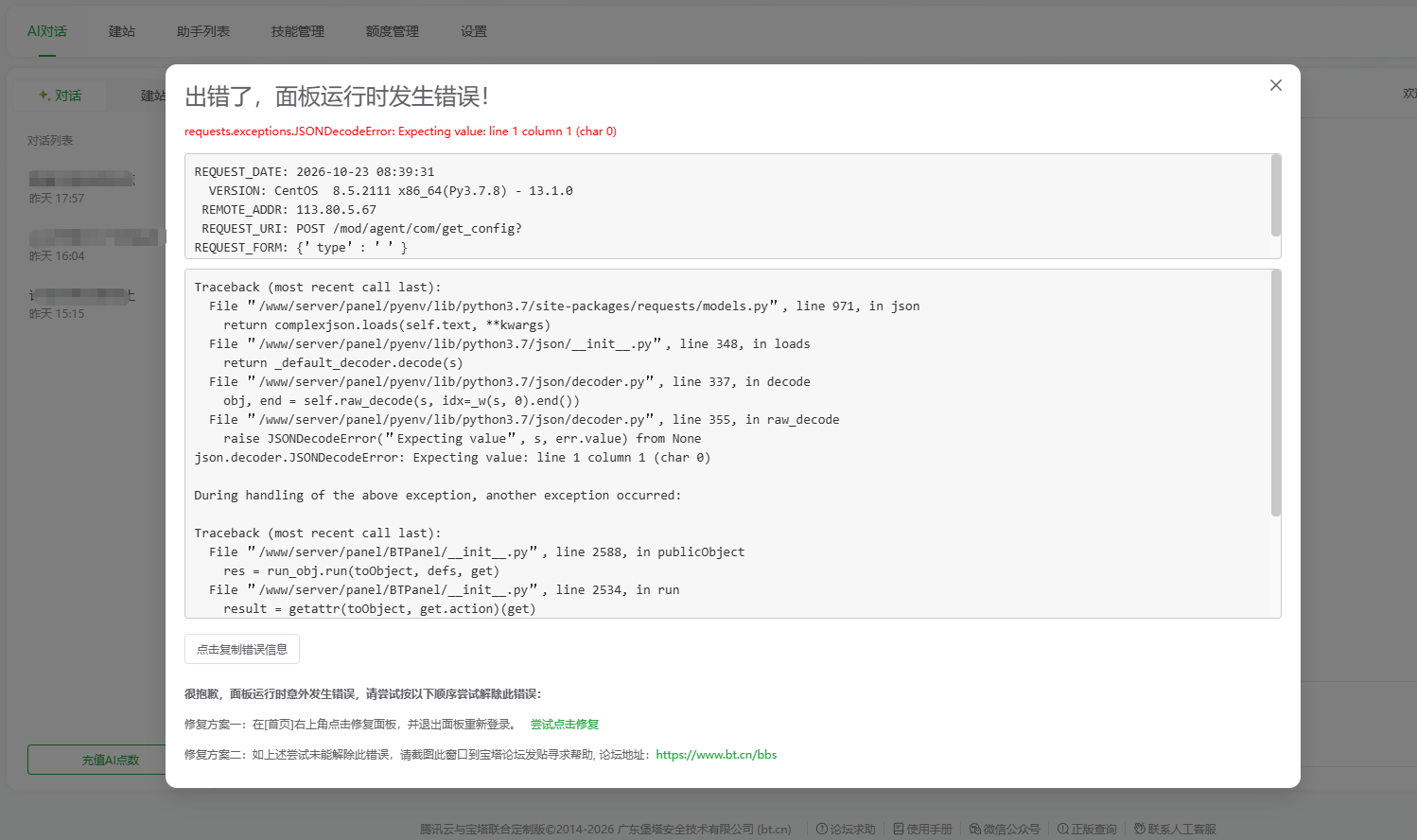Image resolution: width=1417 pixels, height=840 pixels.
Task: Open the 助手列表 tab
Action: (203, 31)
